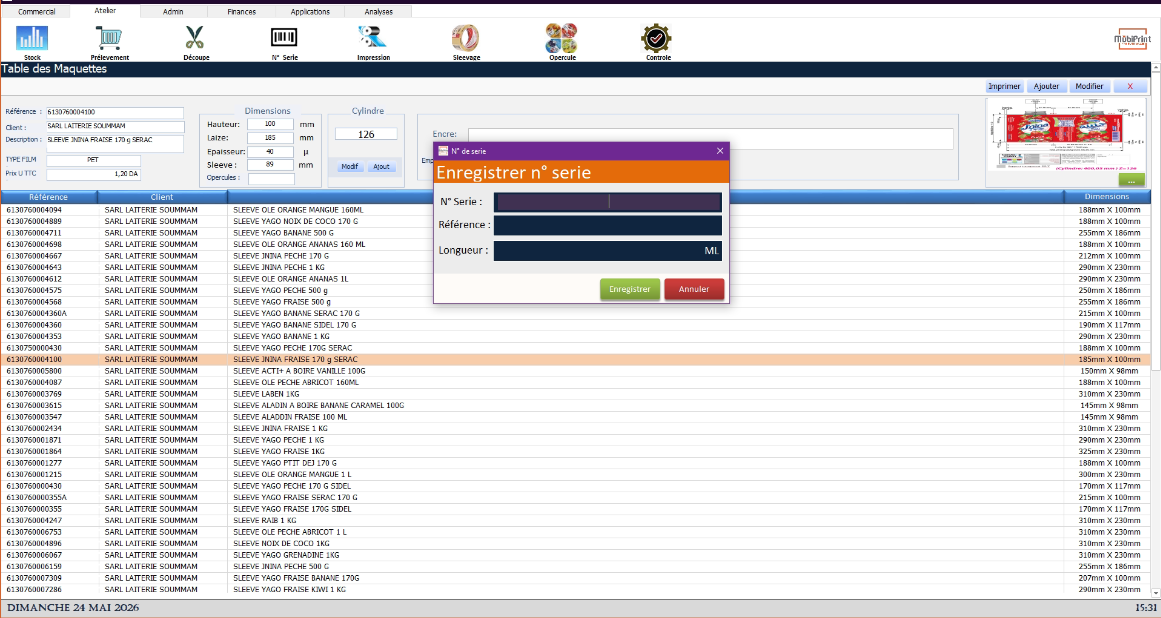
Task: Select row SLEEVE YAGO PTIT DEJ 170 G
Action: [576, 463]
